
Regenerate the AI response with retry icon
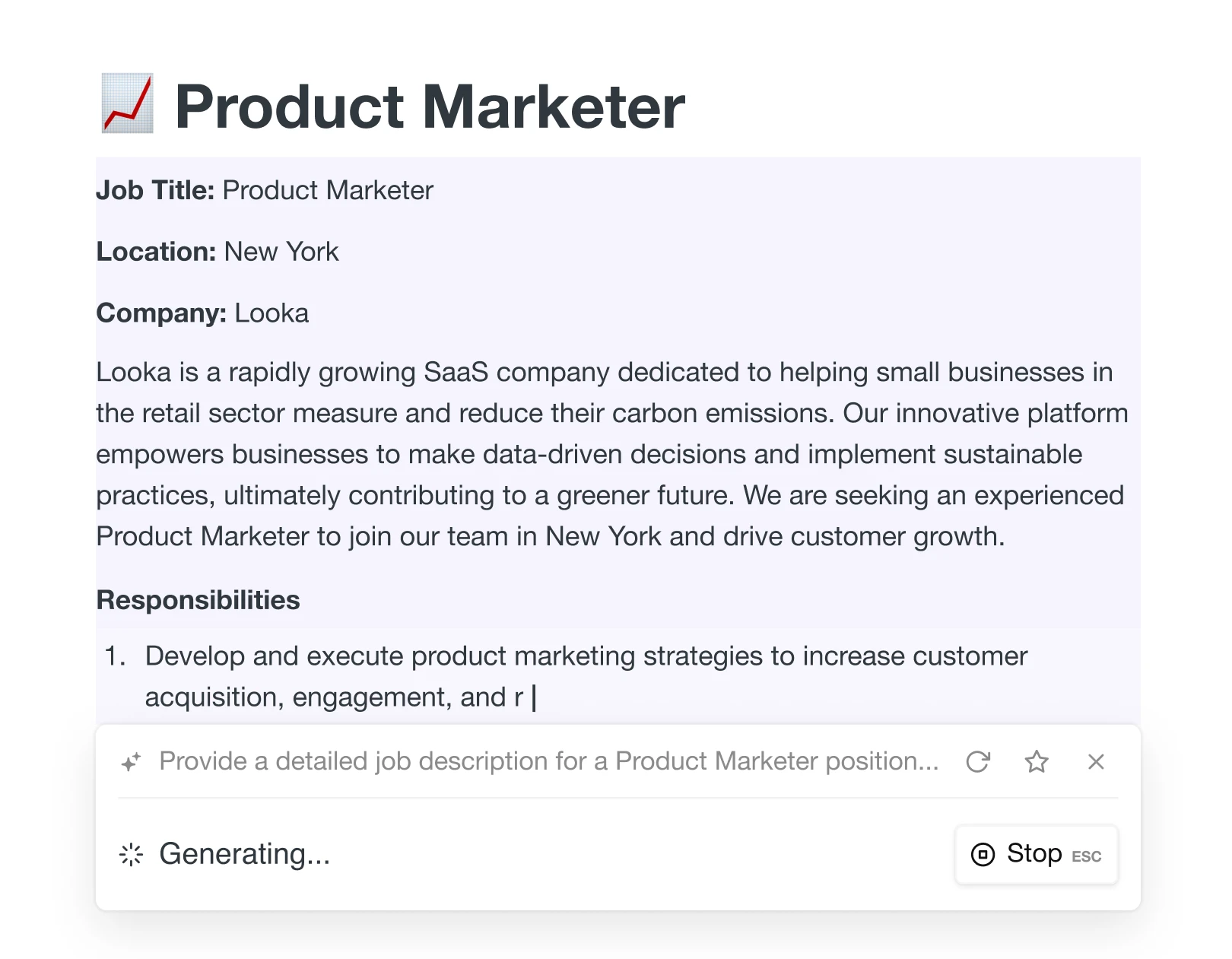[x=978, y=761]
